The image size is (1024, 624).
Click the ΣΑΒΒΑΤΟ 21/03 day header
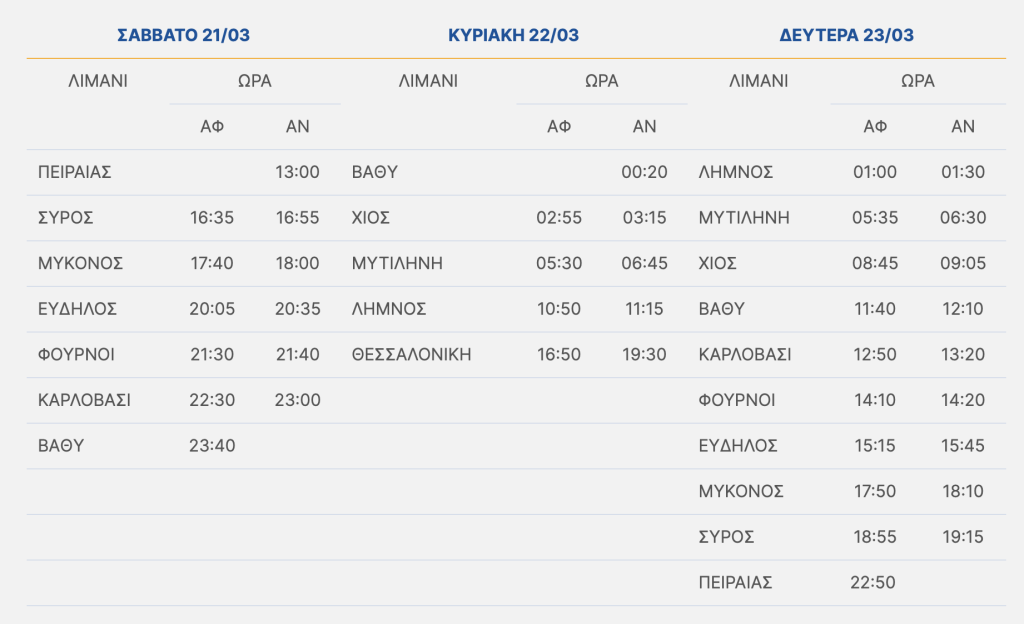183,36
